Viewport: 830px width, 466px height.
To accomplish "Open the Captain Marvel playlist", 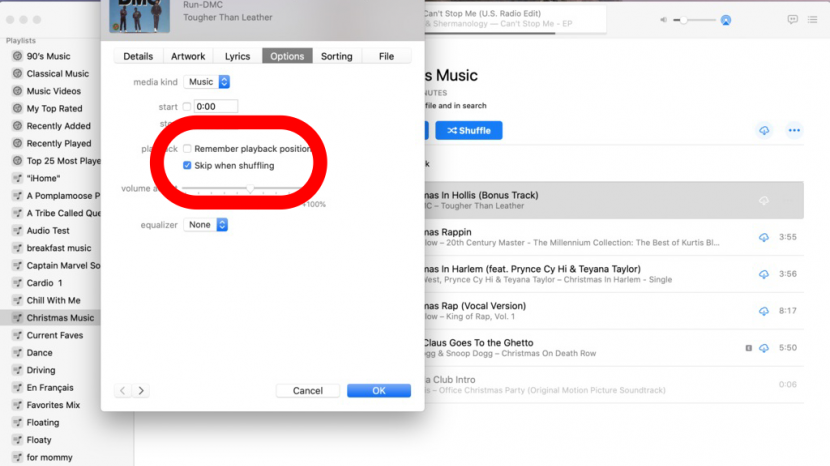I will 64,266.
